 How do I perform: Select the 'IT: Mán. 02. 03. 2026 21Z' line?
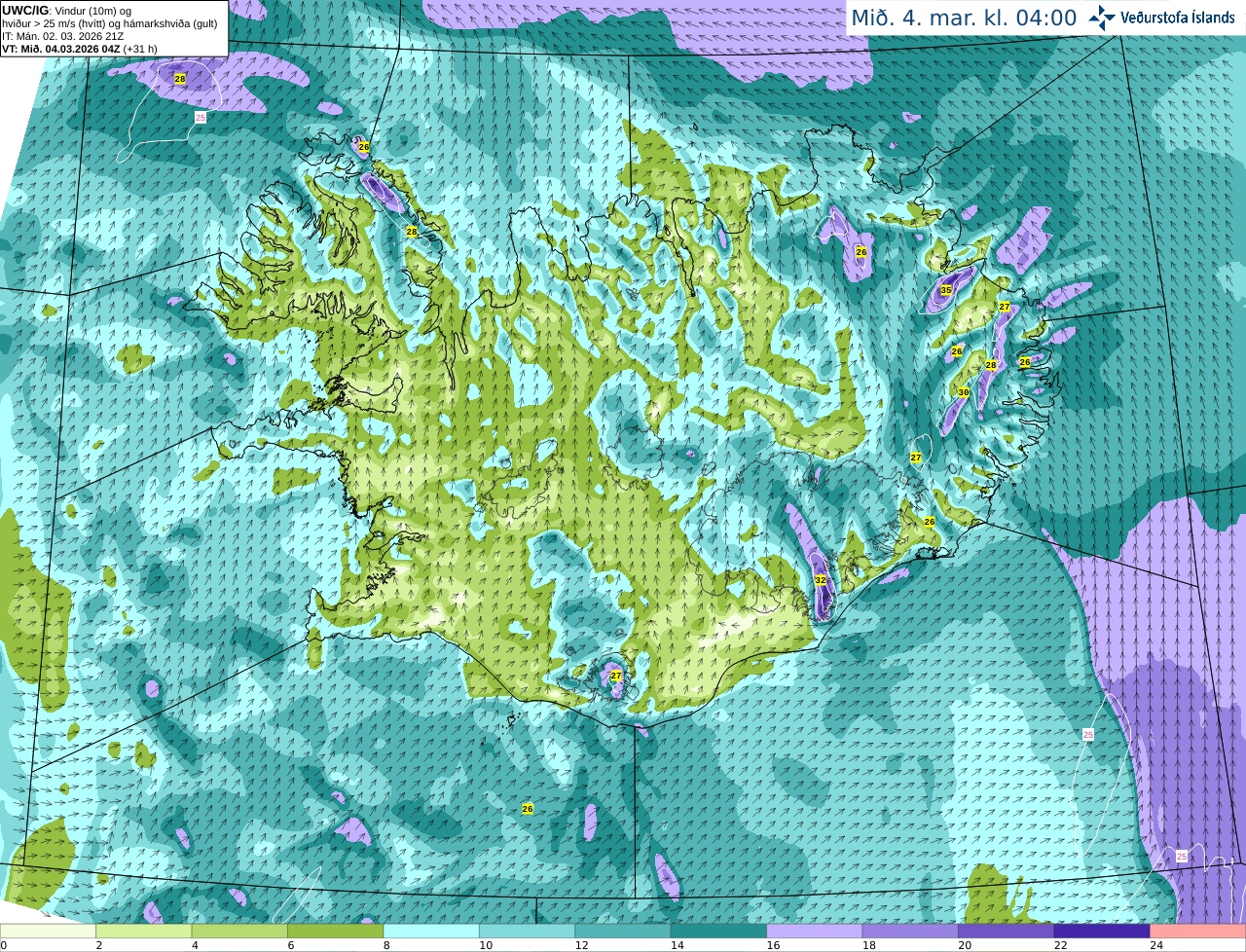click(x=63, y=36)
